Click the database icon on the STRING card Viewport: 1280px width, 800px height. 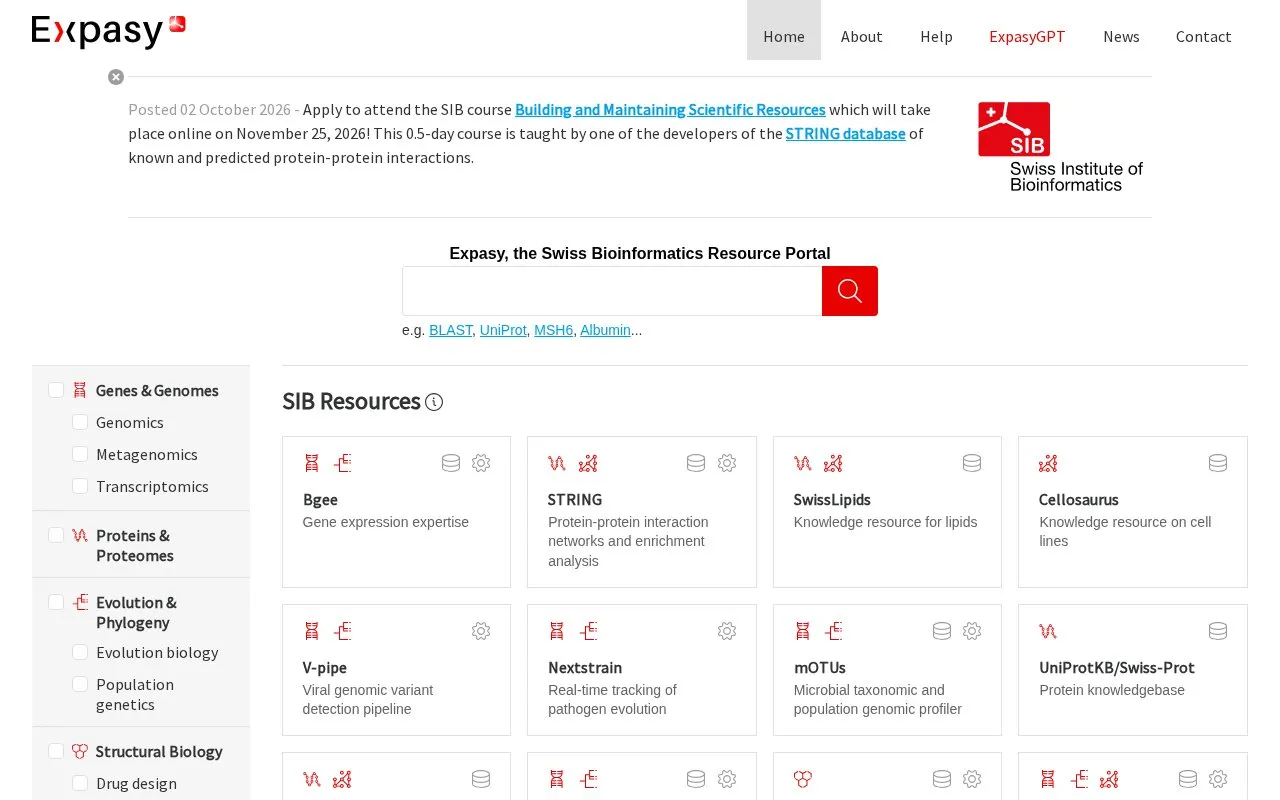point(696,463)
